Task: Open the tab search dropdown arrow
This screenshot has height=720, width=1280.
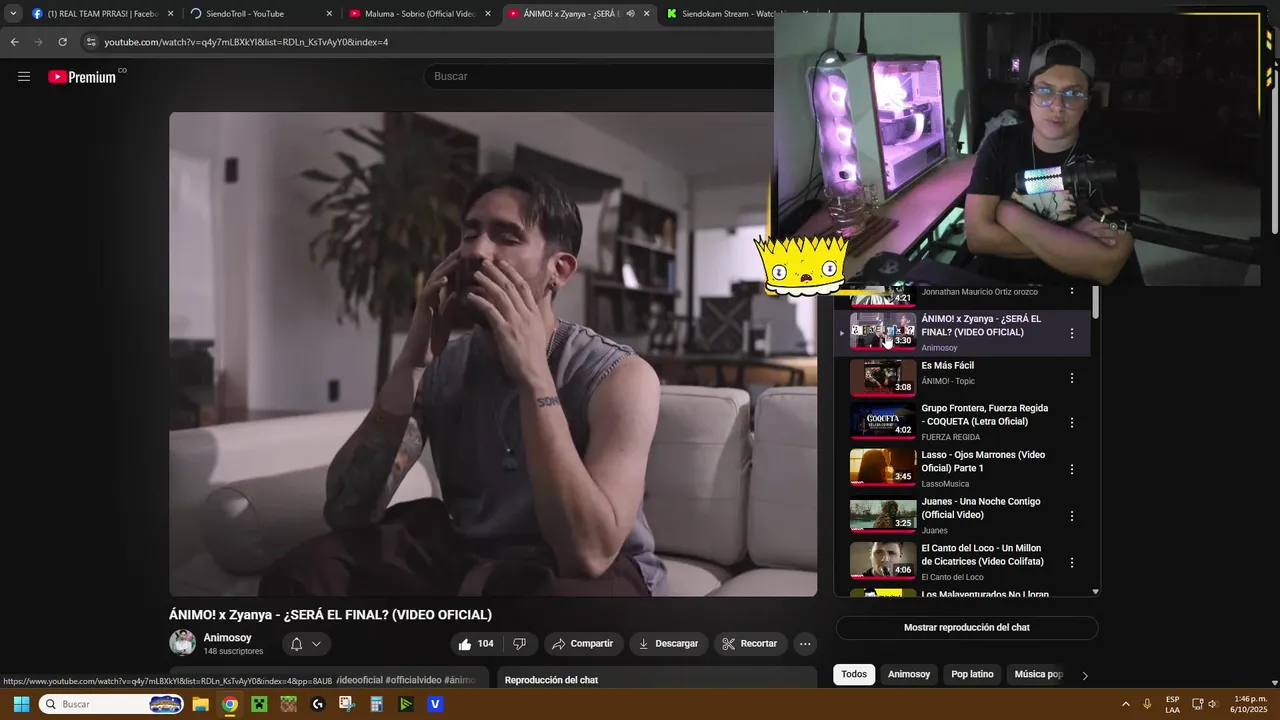Action: (13, 14)
